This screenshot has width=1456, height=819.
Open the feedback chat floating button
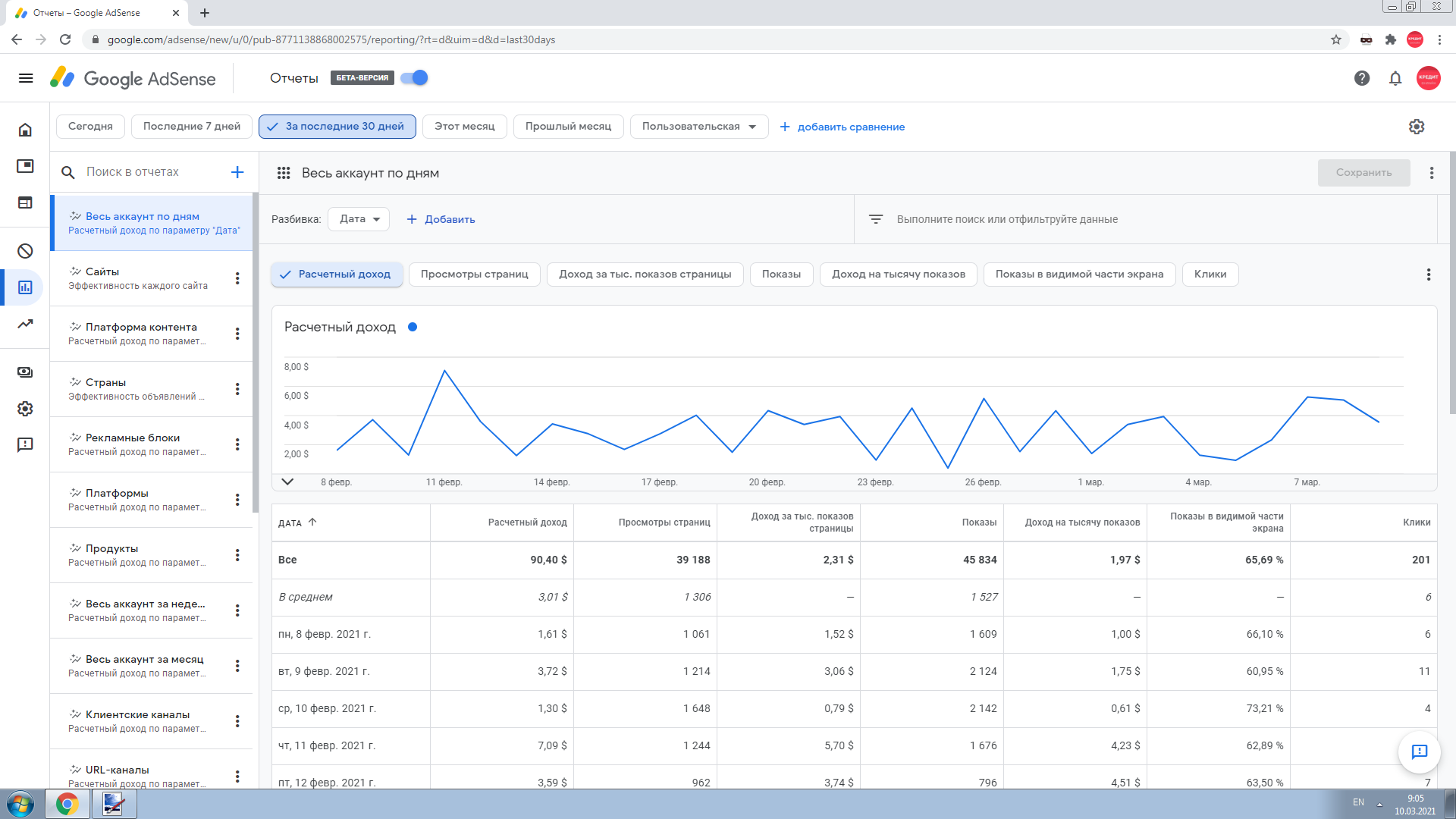pyautogui.click(x=1419, y=751)
